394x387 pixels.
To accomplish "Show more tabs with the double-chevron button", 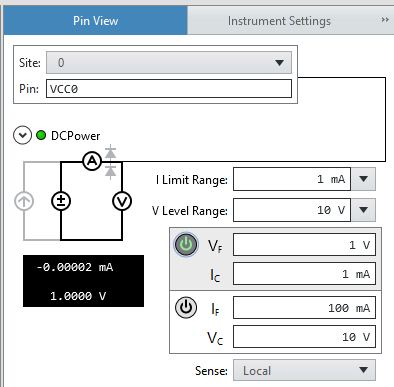I will (x=385, y=20).
